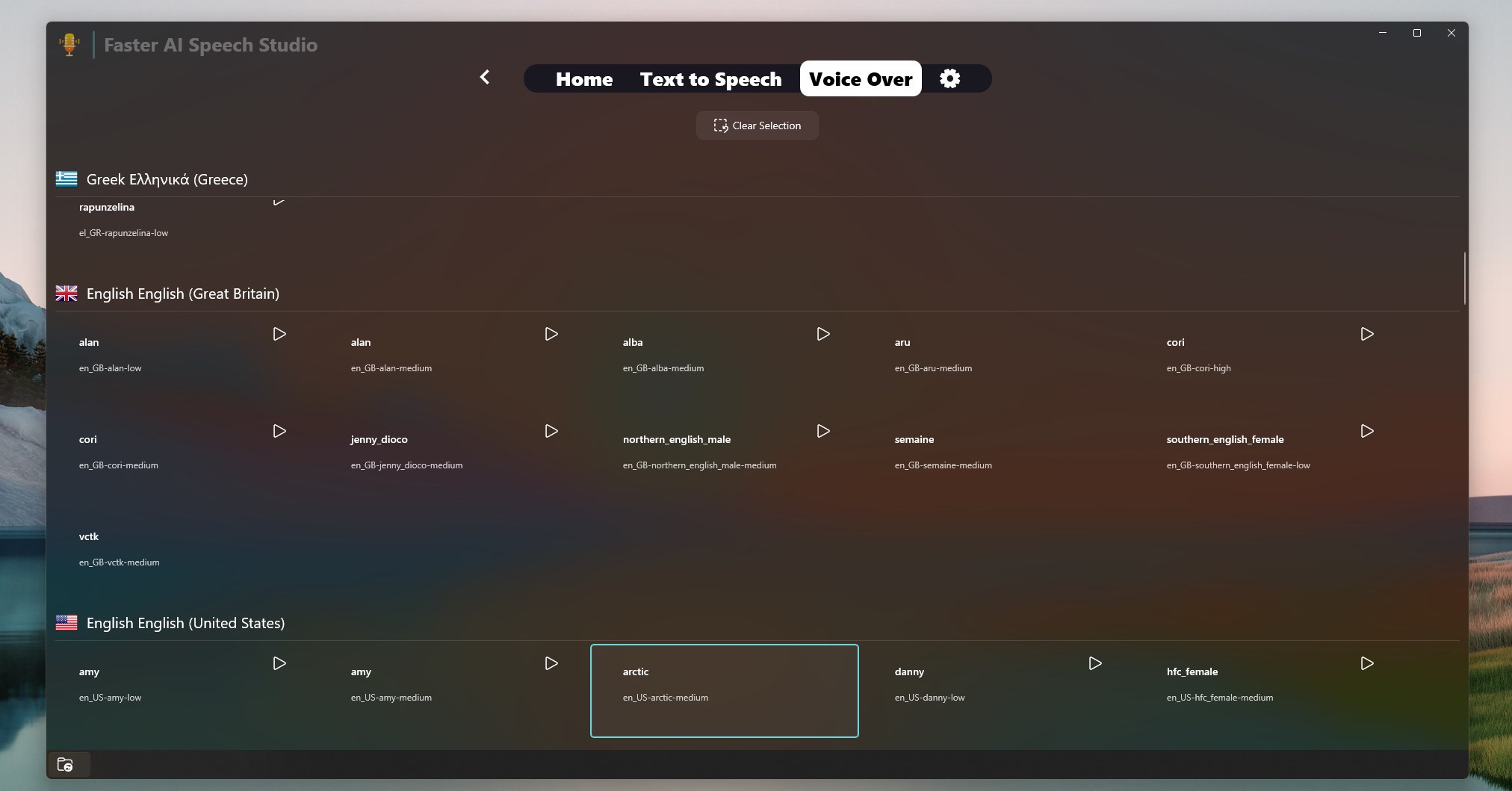This screenshot has width=1512, height=791.
Task: Open the output folder from the bottom toolbar
Action: click(66, 764)
